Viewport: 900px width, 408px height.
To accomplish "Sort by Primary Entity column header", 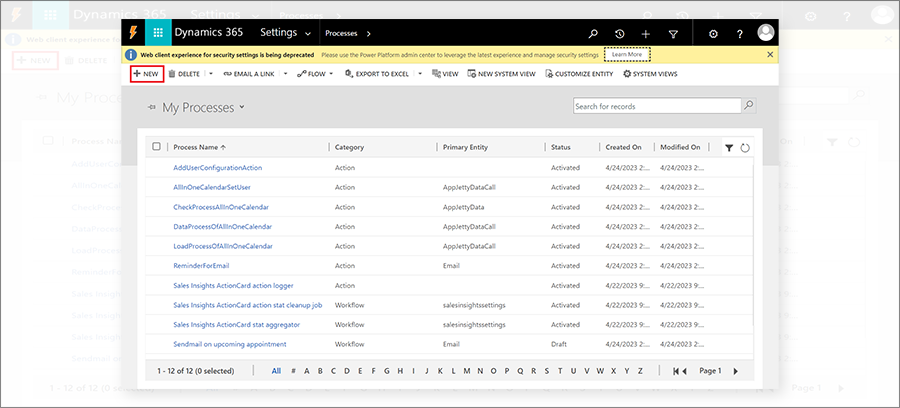I will [x=465, y=147].
